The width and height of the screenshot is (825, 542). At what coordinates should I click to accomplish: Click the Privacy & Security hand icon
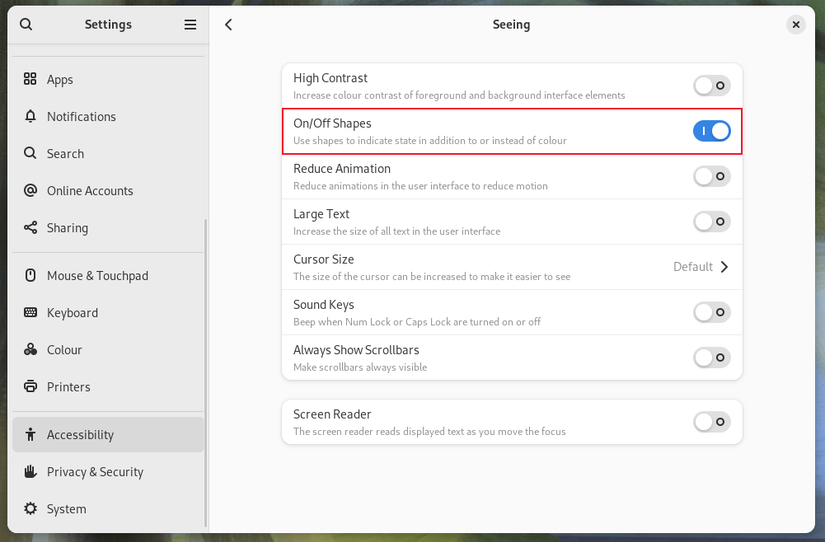[31, 471]
